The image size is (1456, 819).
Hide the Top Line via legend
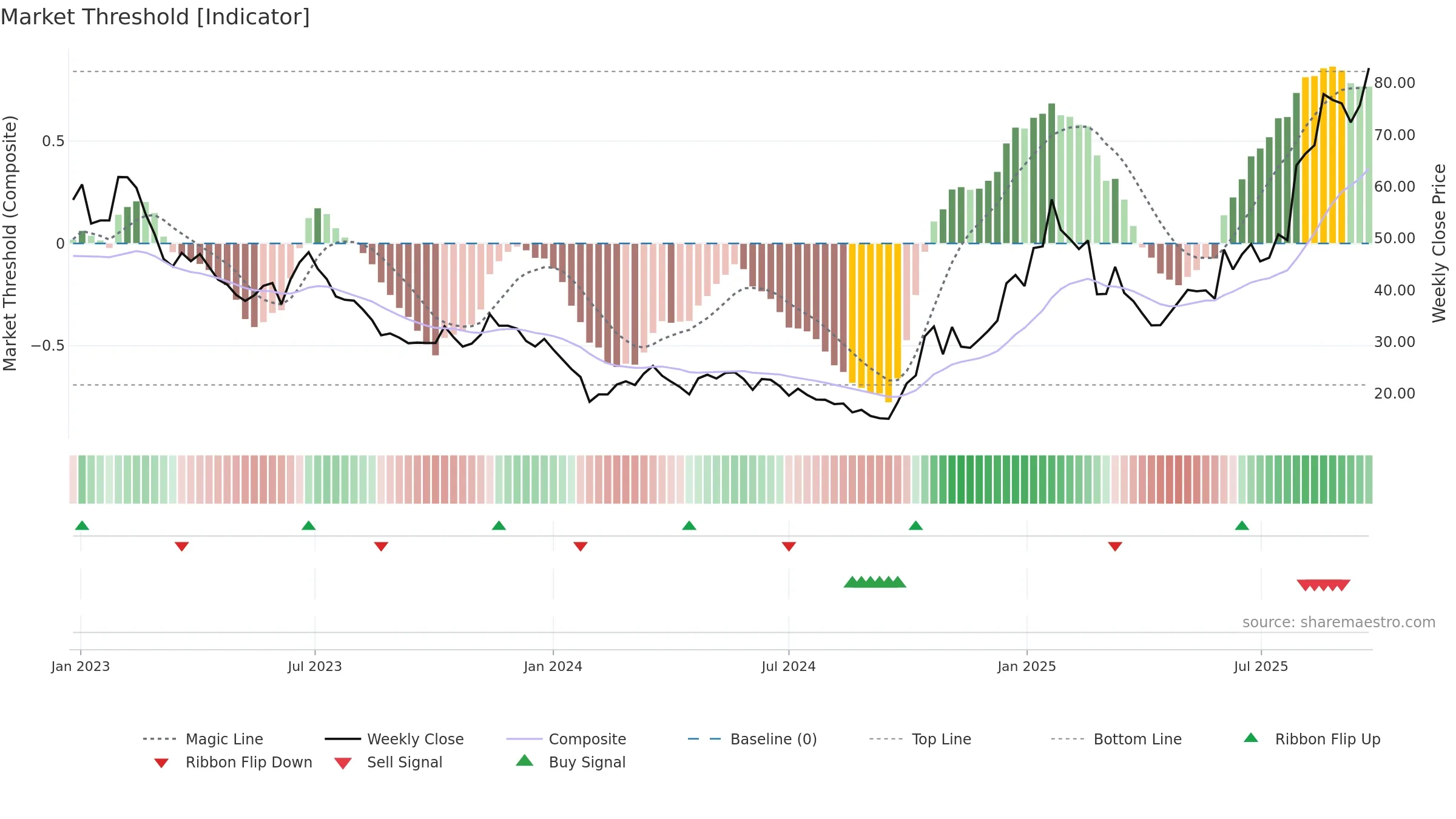(920, 739)
